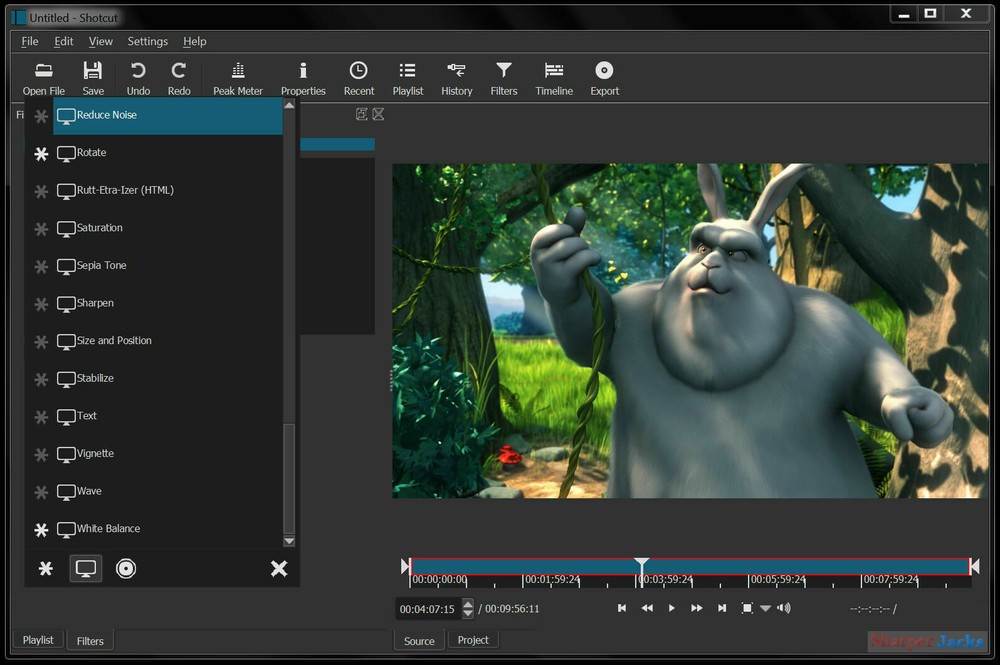This screenshot has width=1000, height=665.
Task: Close the filter chooser with the X
Action: [x=279, y=568]
